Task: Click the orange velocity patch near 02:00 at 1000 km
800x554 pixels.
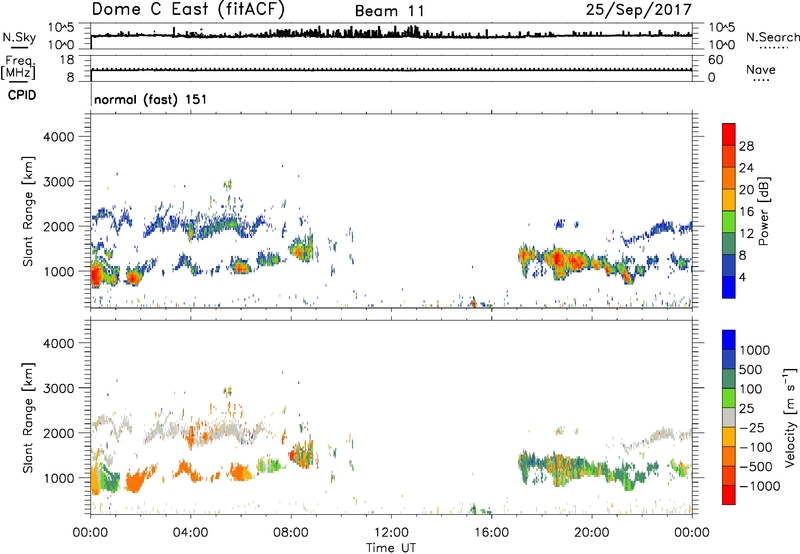Action: (134, 481)
